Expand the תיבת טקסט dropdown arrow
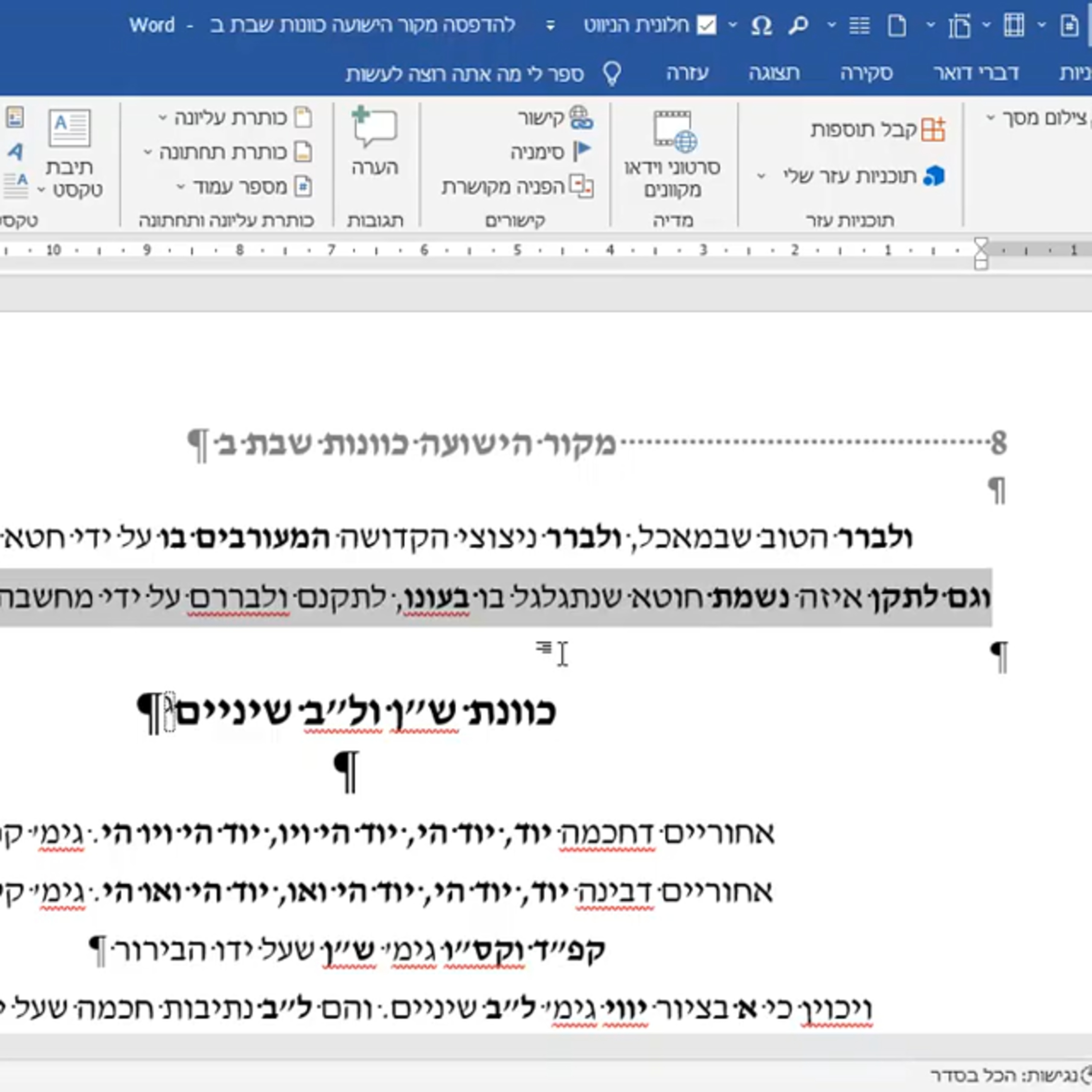The image size is (1092, 1092). [x=41, y=190]
